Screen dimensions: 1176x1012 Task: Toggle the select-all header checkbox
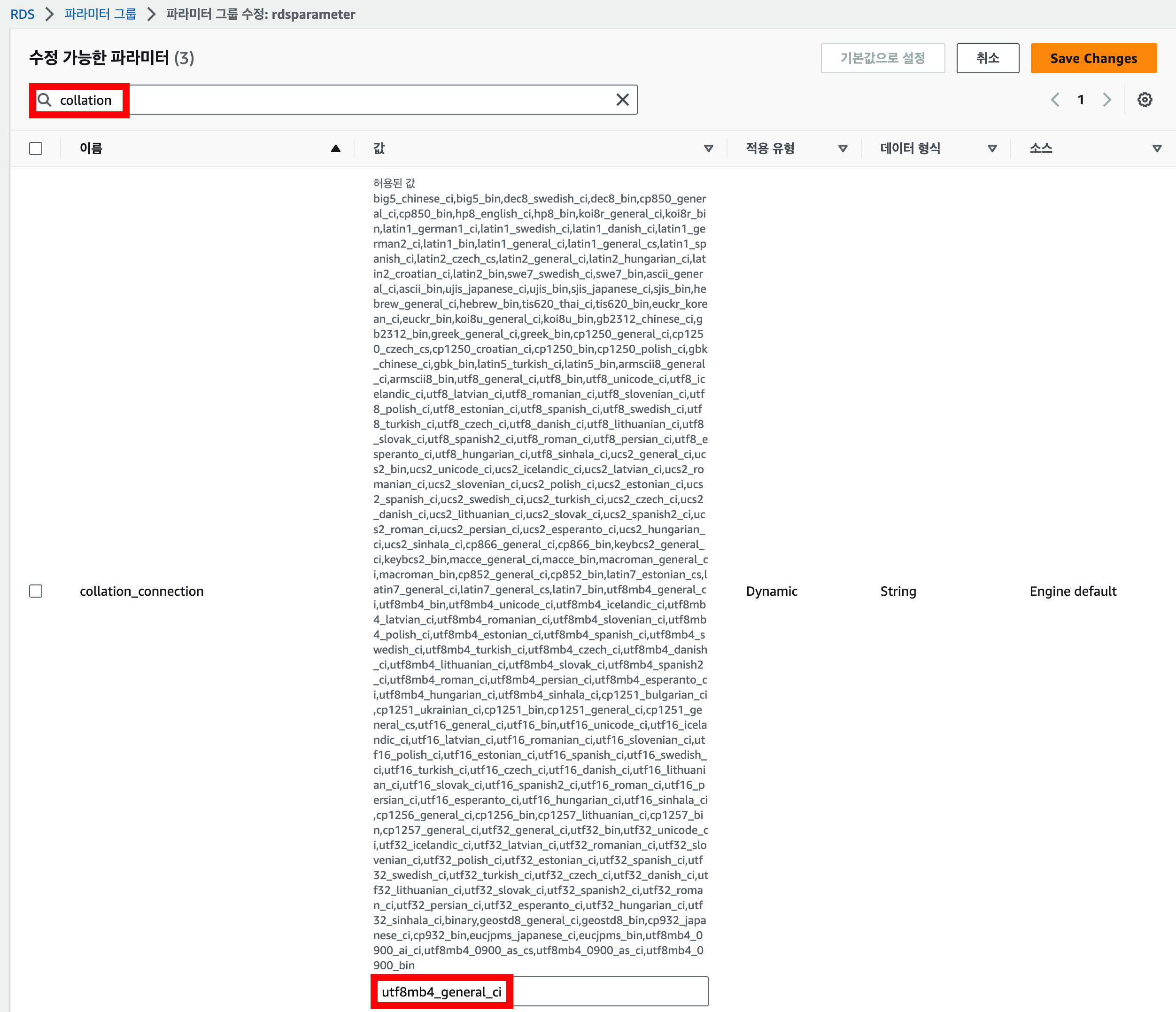pos(36,149)
